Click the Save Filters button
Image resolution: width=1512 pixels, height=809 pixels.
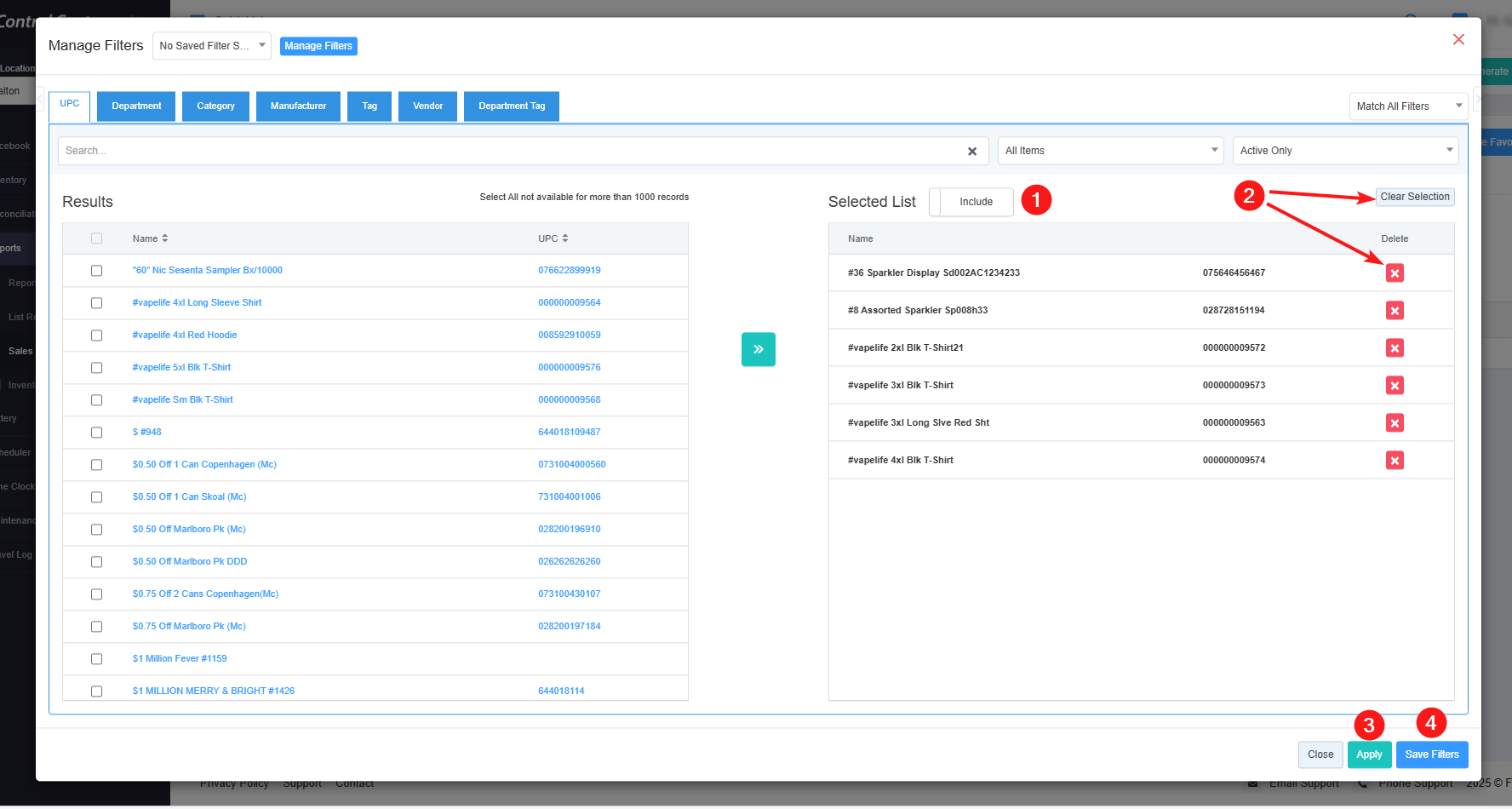(1431, 754)
